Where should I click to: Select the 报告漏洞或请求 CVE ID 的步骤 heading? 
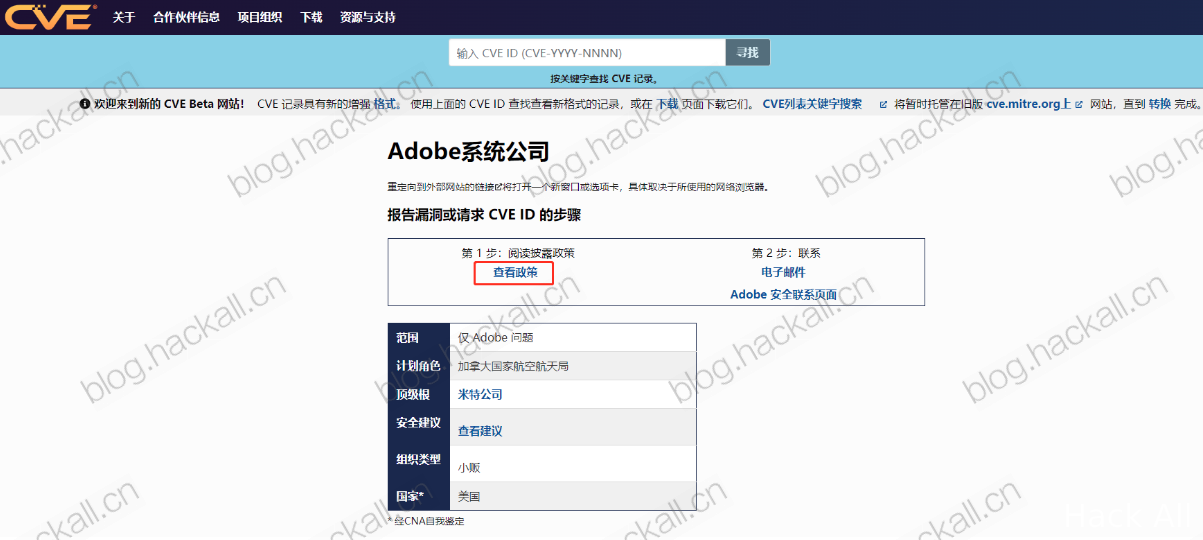[x=484, y=214]
